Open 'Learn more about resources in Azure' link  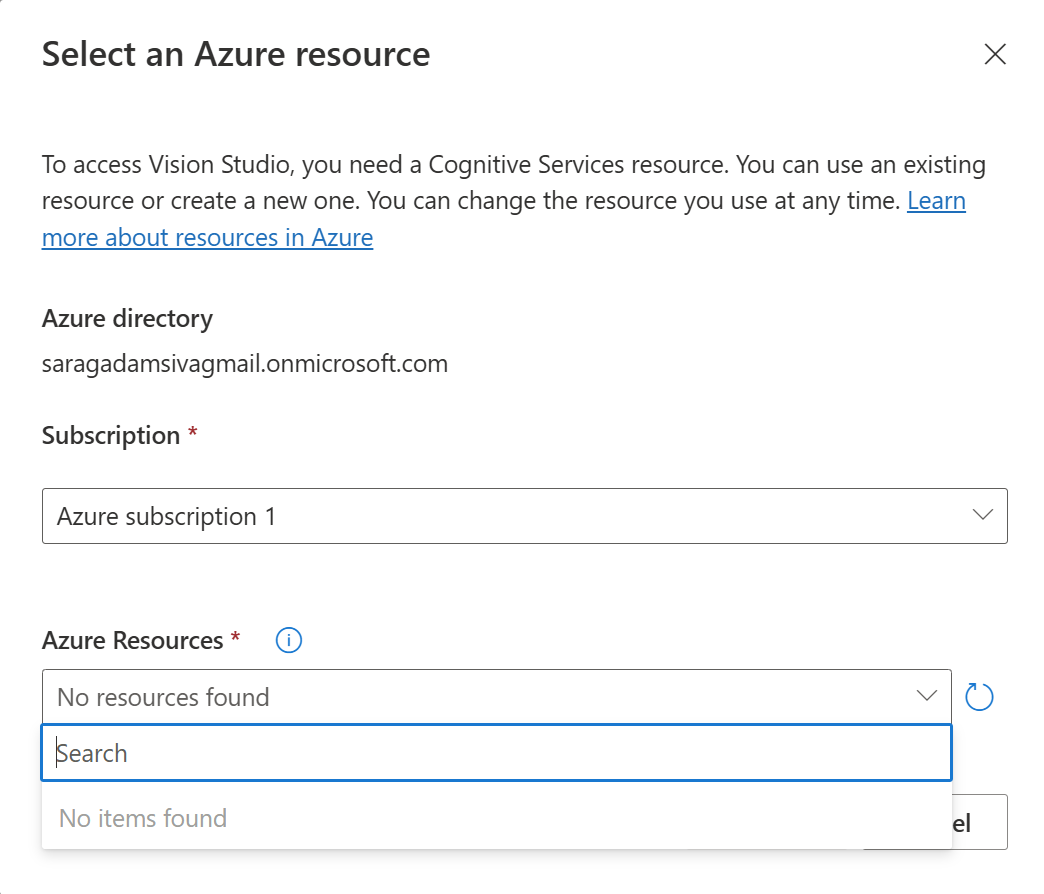click(207, 238)
